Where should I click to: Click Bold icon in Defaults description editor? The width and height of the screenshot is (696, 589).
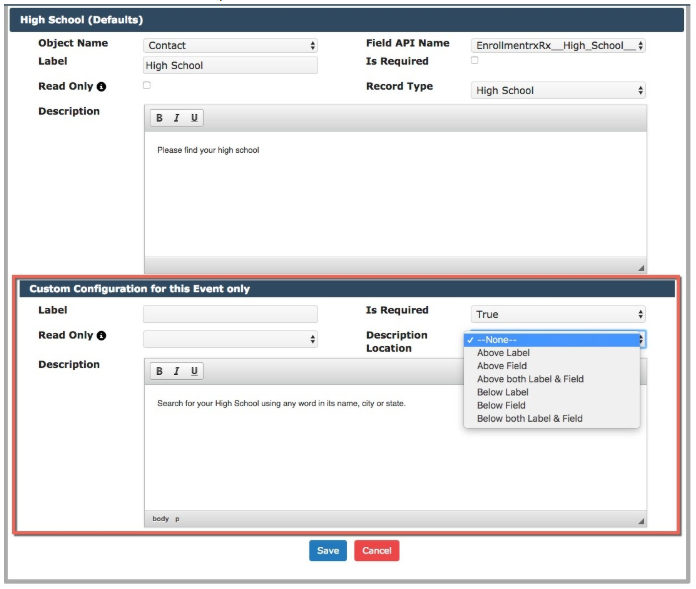tap(160, 118)
